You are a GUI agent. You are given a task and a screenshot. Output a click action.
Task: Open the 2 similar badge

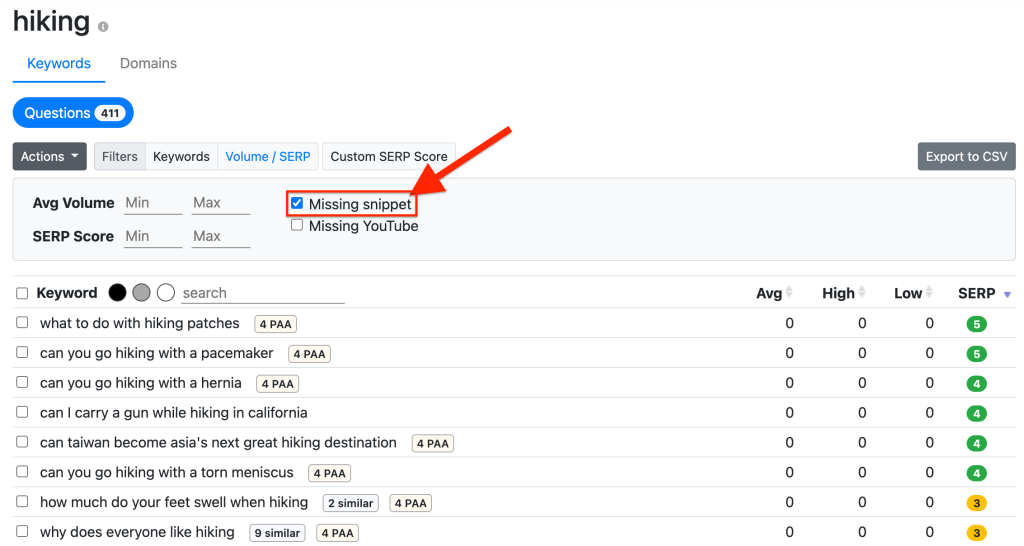pos(351,503)
